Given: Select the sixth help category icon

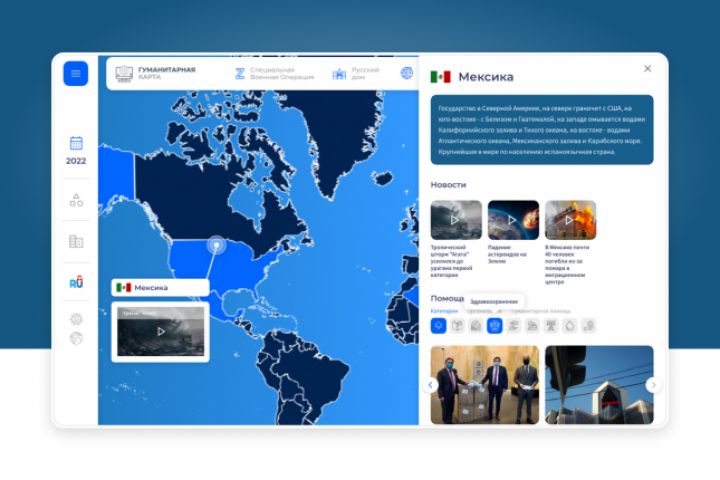Looking at the screenshot, I should pyautogui.click(x=532, y=326).
